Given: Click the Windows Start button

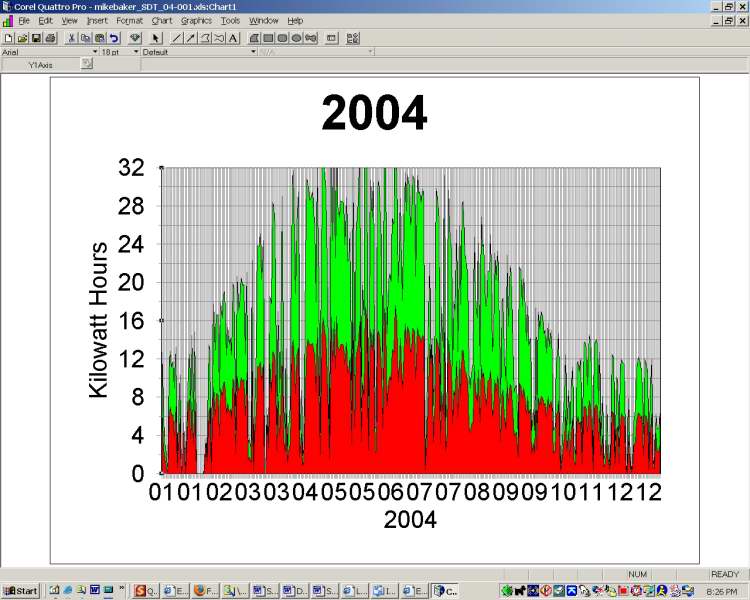Looking at the screenshot, I should [20, 590].
